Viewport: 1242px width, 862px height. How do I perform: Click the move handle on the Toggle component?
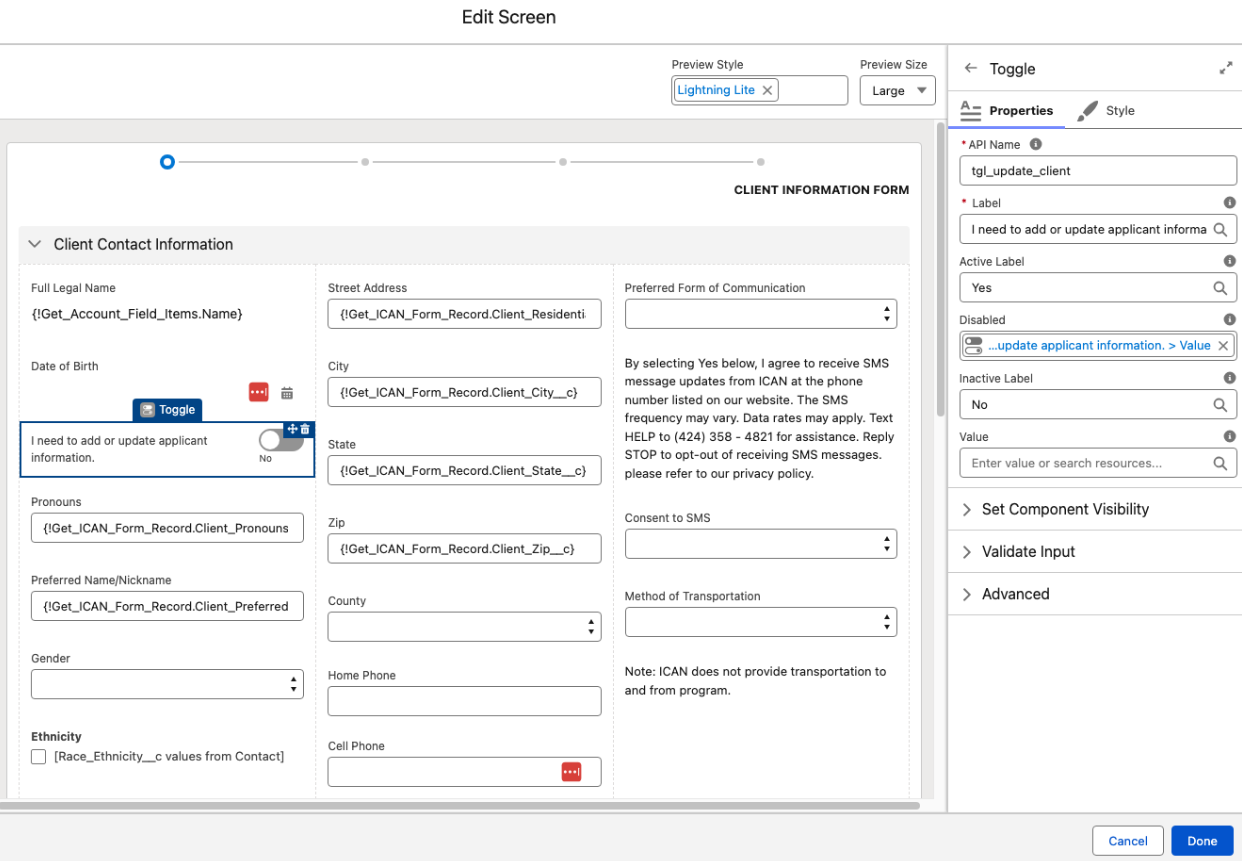click(293, 429)
